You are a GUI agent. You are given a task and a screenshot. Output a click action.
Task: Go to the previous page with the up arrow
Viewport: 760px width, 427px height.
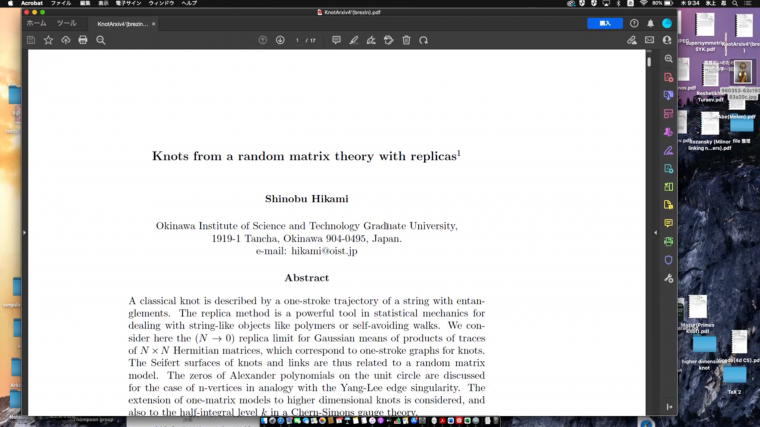click(x=263, y=40)
